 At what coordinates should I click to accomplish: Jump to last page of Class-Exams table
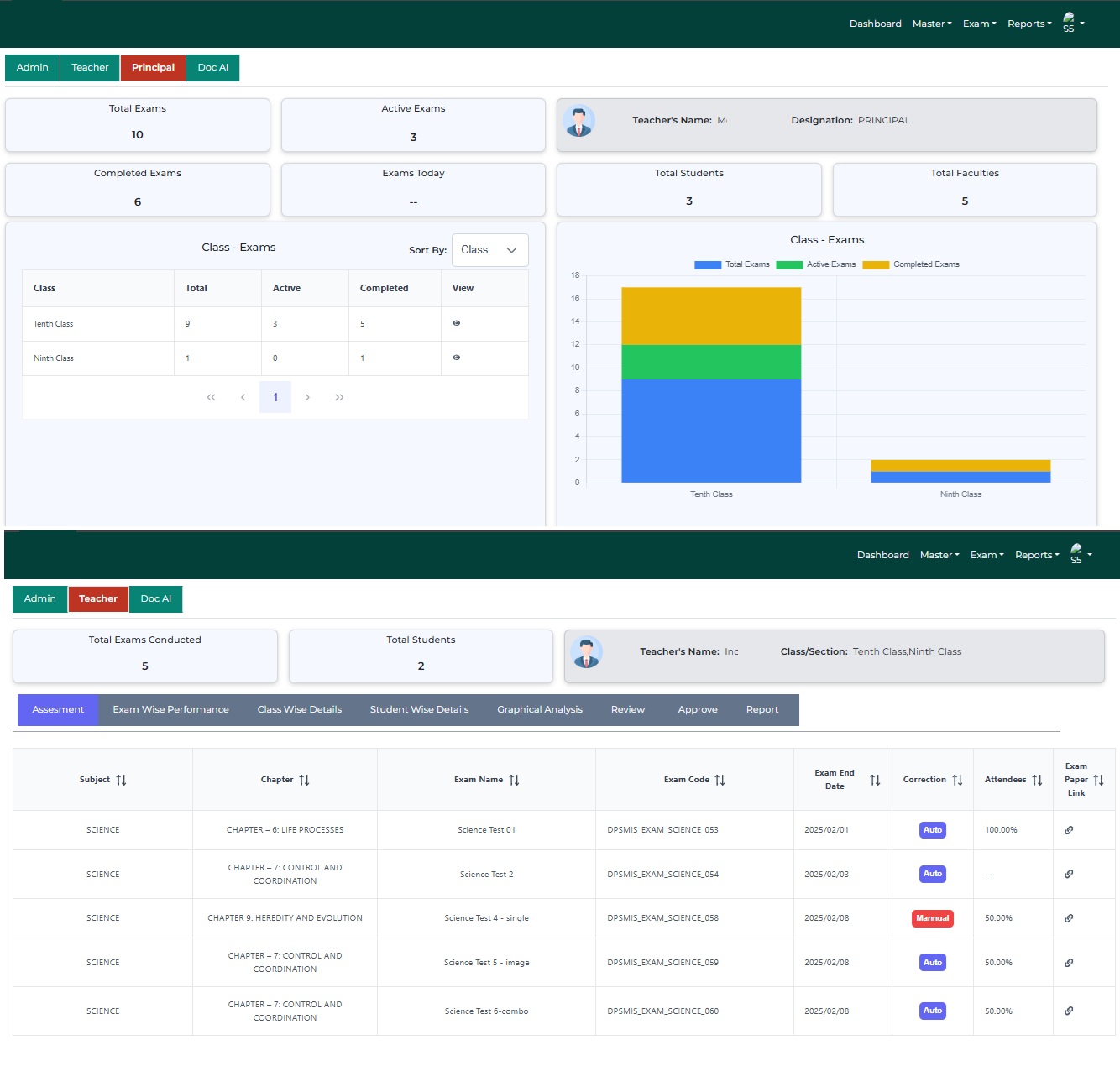pyautogui.click(x=339, y=397)
